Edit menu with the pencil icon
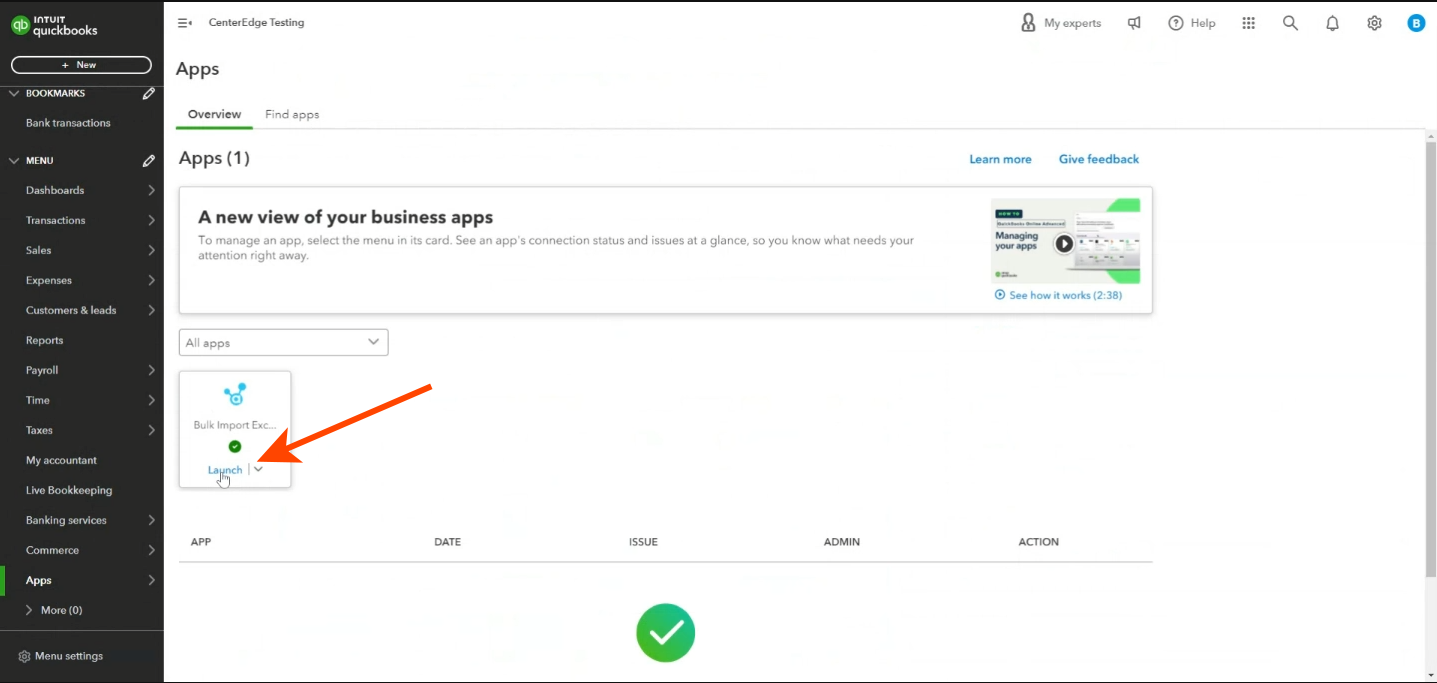1437x683 pixels. (149, 160)
